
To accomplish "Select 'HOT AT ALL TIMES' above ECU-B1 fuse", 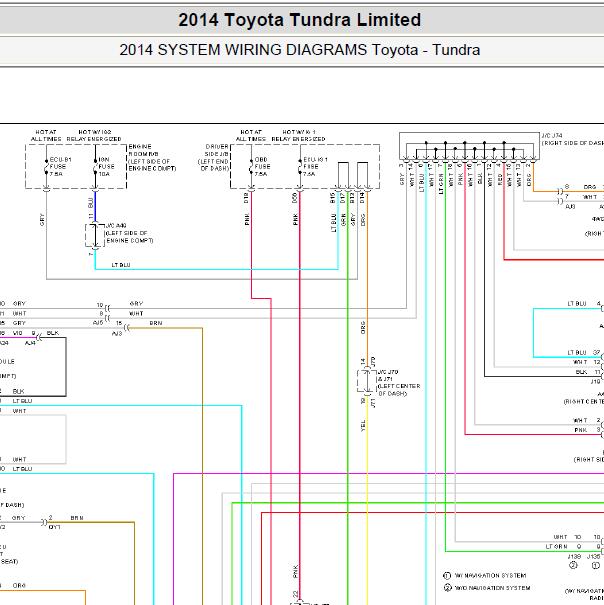I will click(46, 135).
